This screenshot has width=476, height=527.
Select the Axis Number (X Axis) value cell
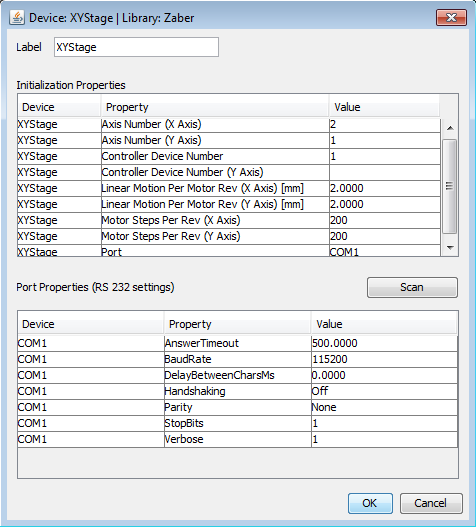click(x=385, y=124)
